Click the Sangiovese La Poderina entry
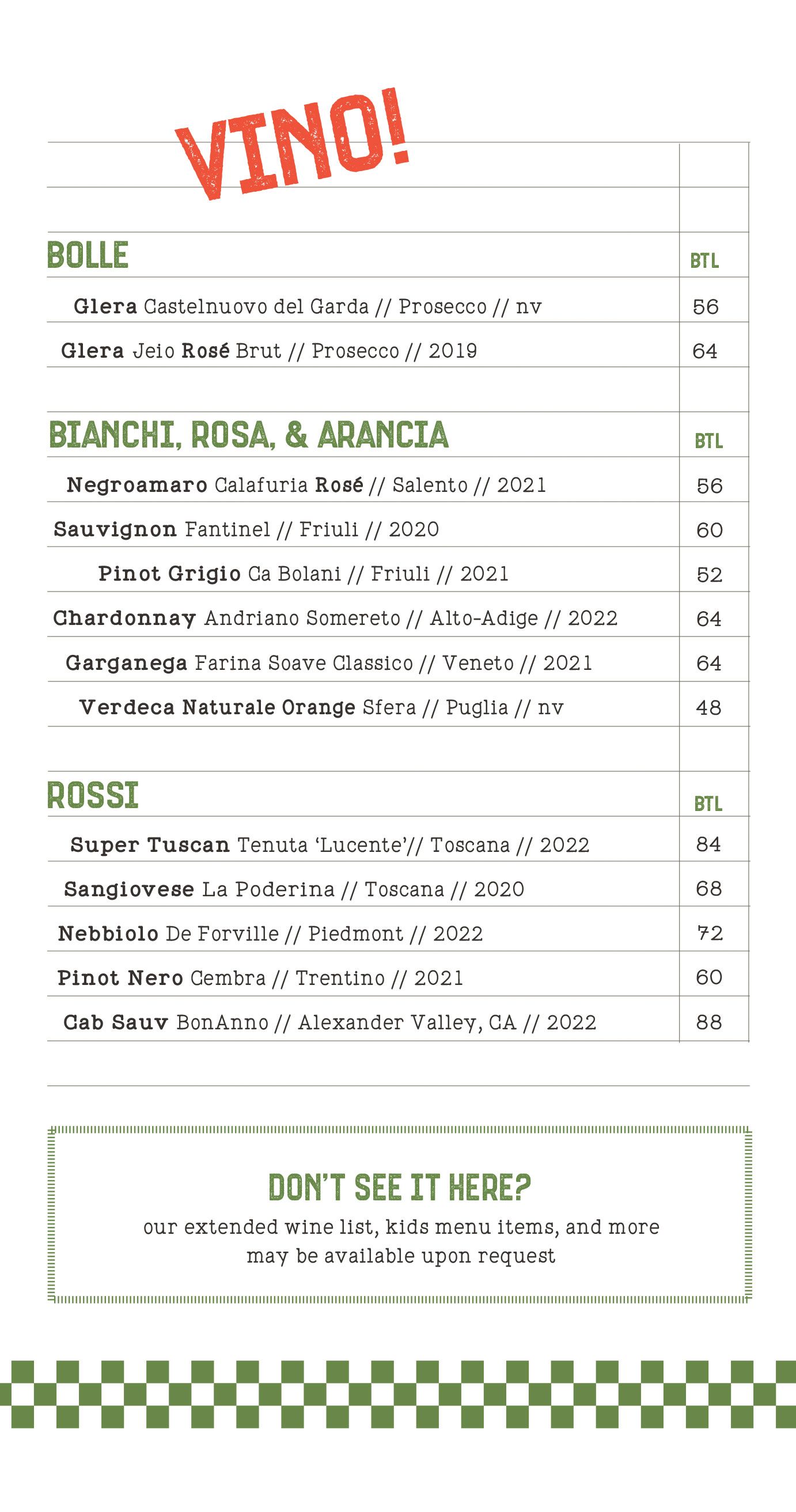The image size is (796, 1512). [x=294, y=890]
